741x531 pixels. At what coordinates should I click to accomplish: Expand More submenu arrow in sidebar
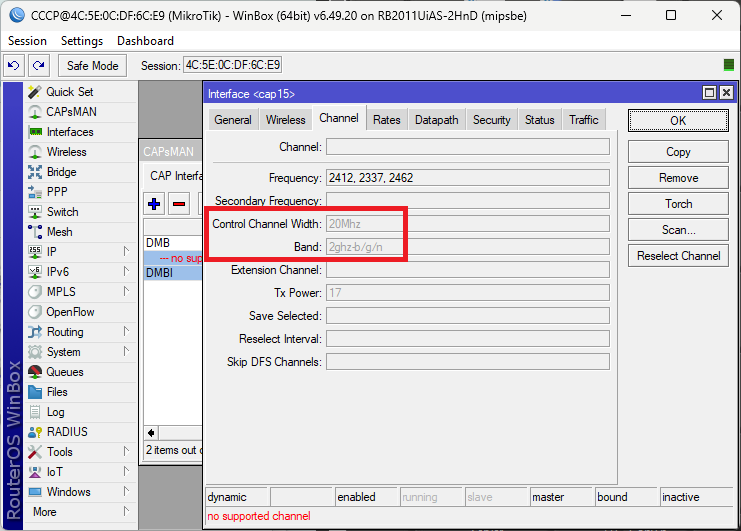(x=126, y=511)
